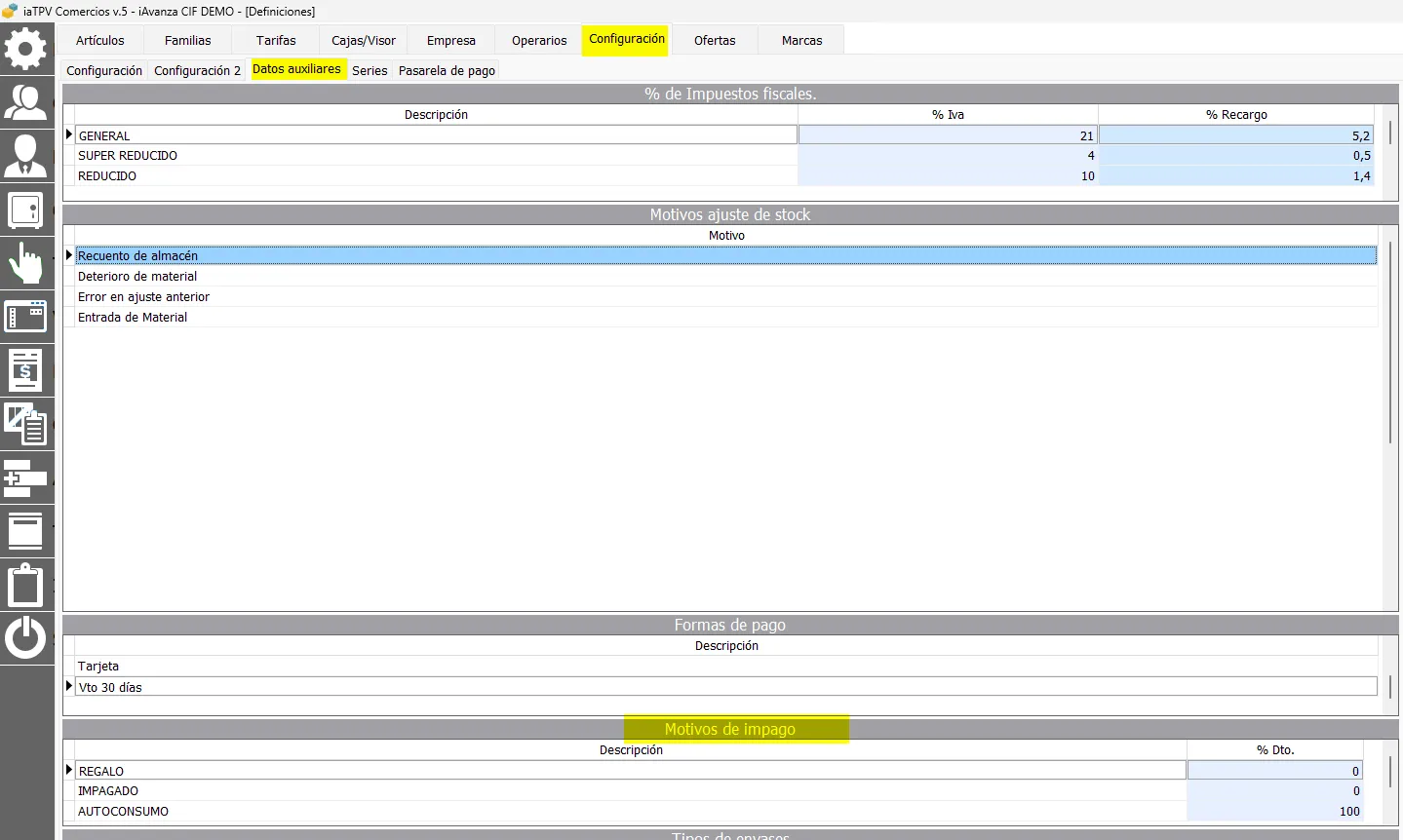This screenshot has height=840, width=1403.
Task: Open the Configuración sub-tab
Action: tap(104, 71)
